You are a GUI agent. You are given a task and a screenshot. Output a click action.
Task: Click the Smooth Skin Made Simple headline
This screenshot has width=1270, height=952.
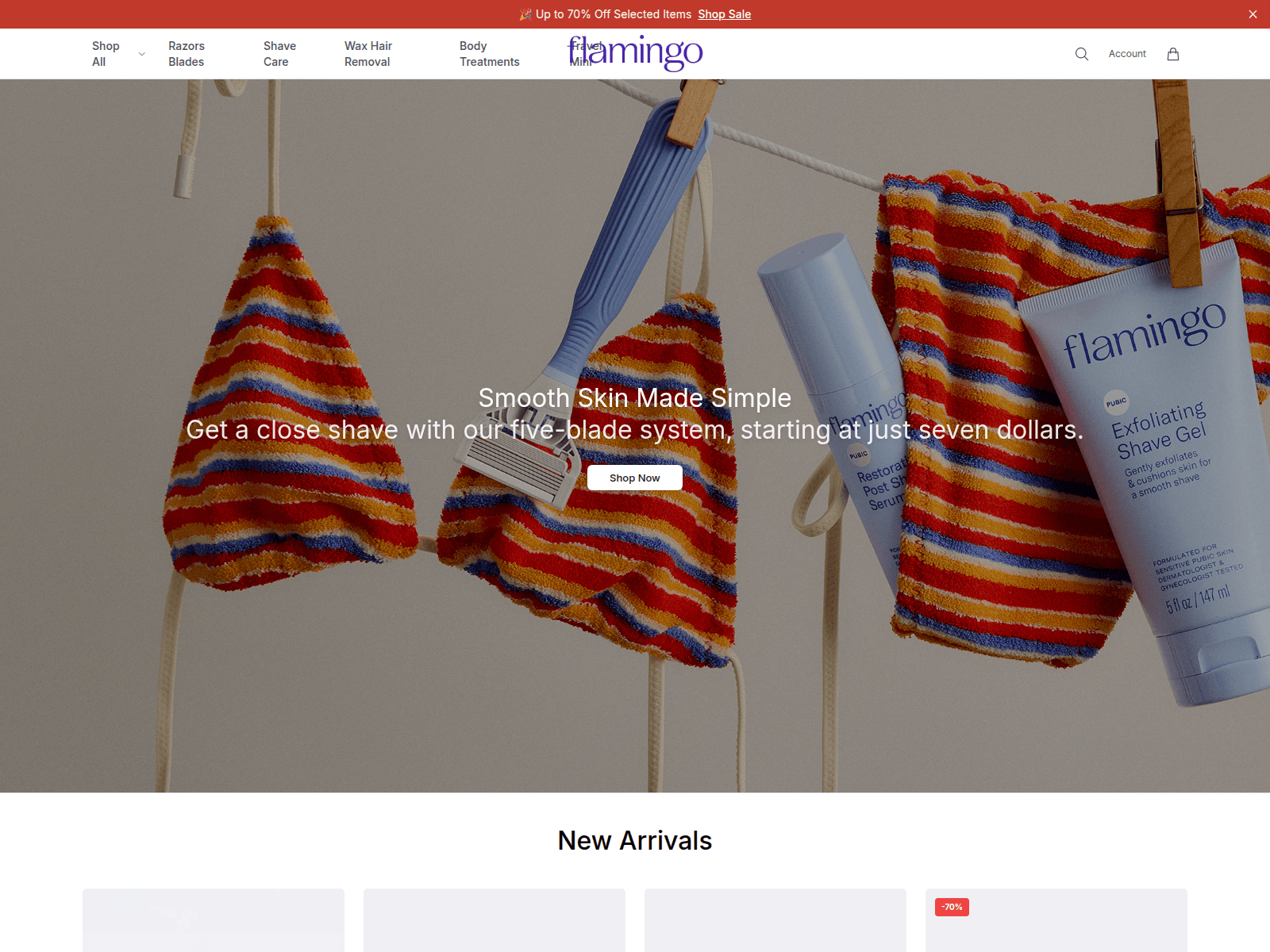click(635, 397)
